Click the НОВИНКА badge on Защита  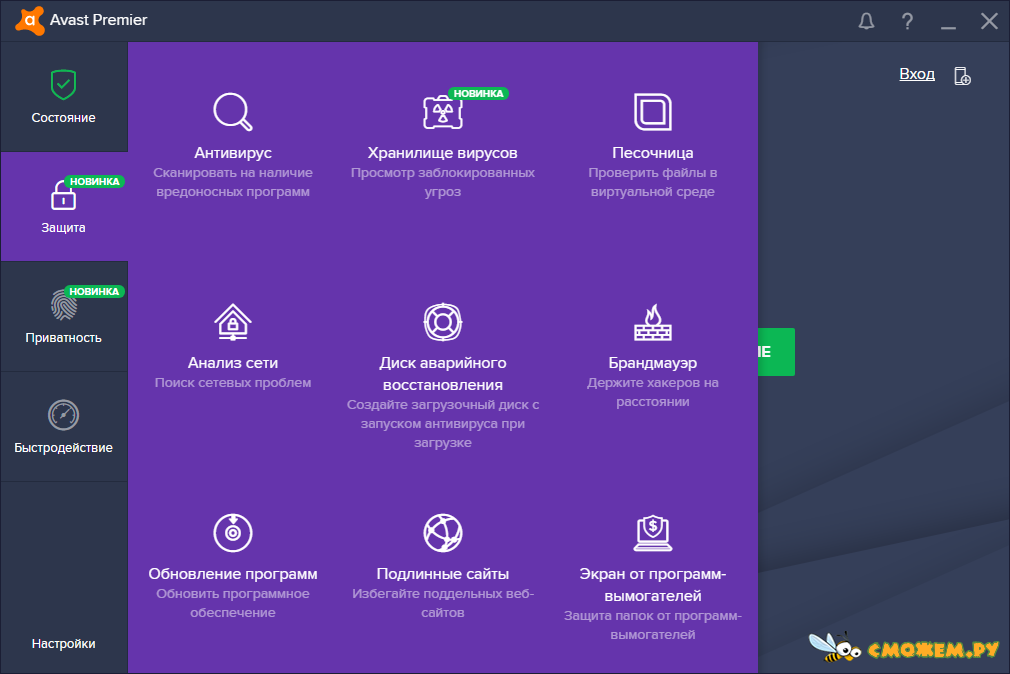95,182
